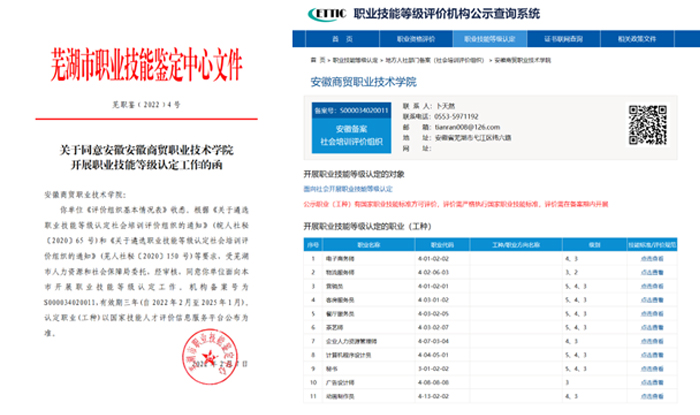Click the 安徽备案 社会培训评价组织 blue panel
This screenshot has height=415, width=700.
click(351, 135)
